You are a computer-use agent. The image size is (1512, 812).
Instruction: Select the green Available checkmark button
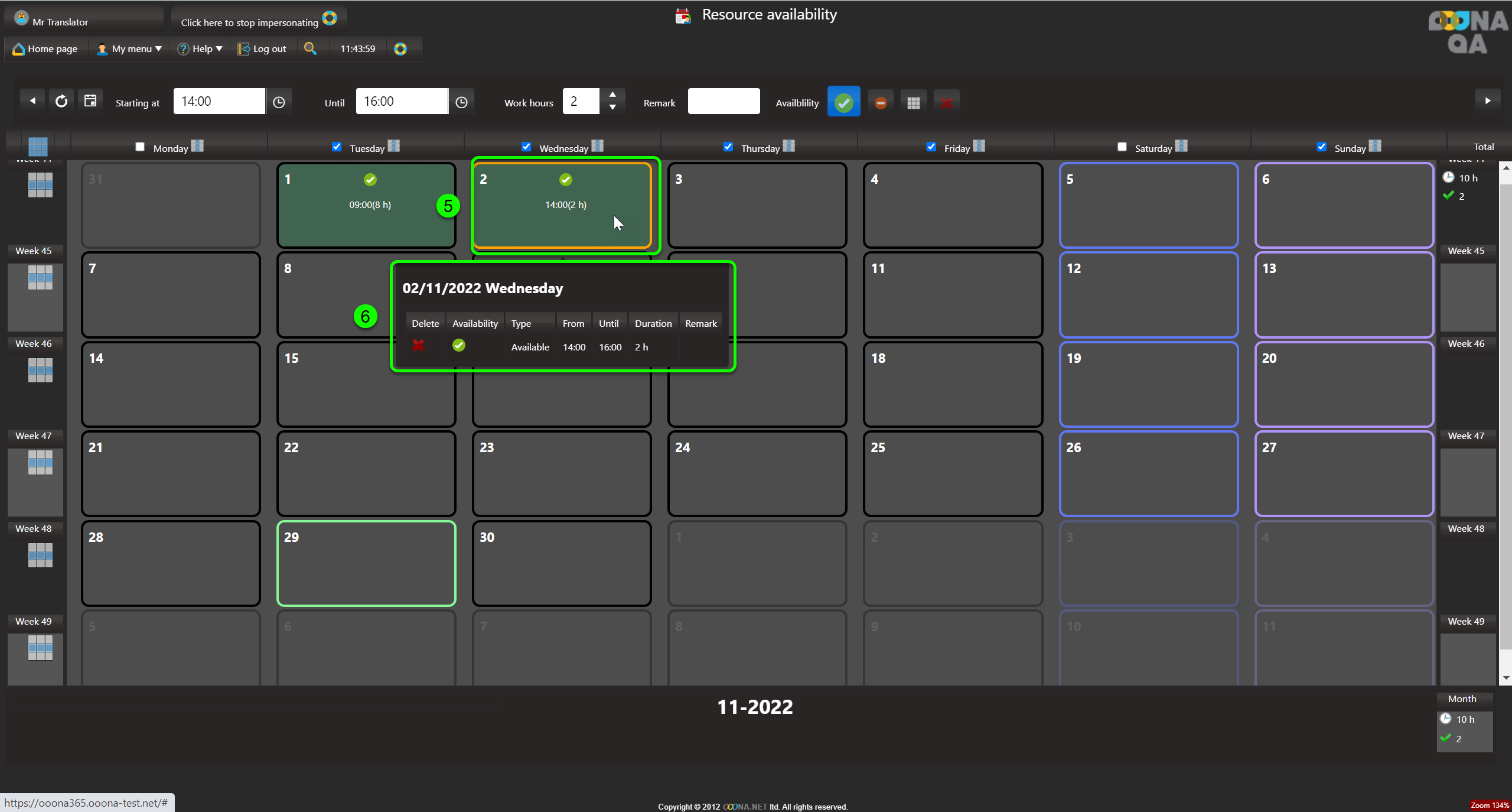[x=843, y=102]
